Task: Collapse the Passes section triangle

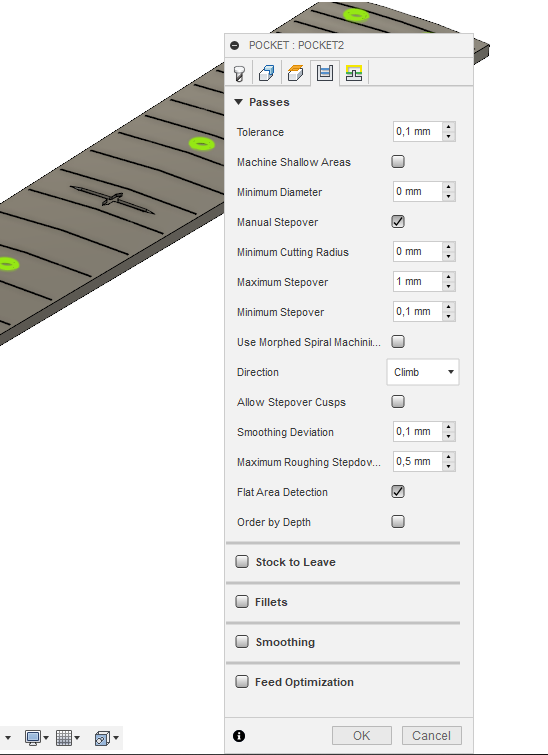Action: [x=238, y=102]
